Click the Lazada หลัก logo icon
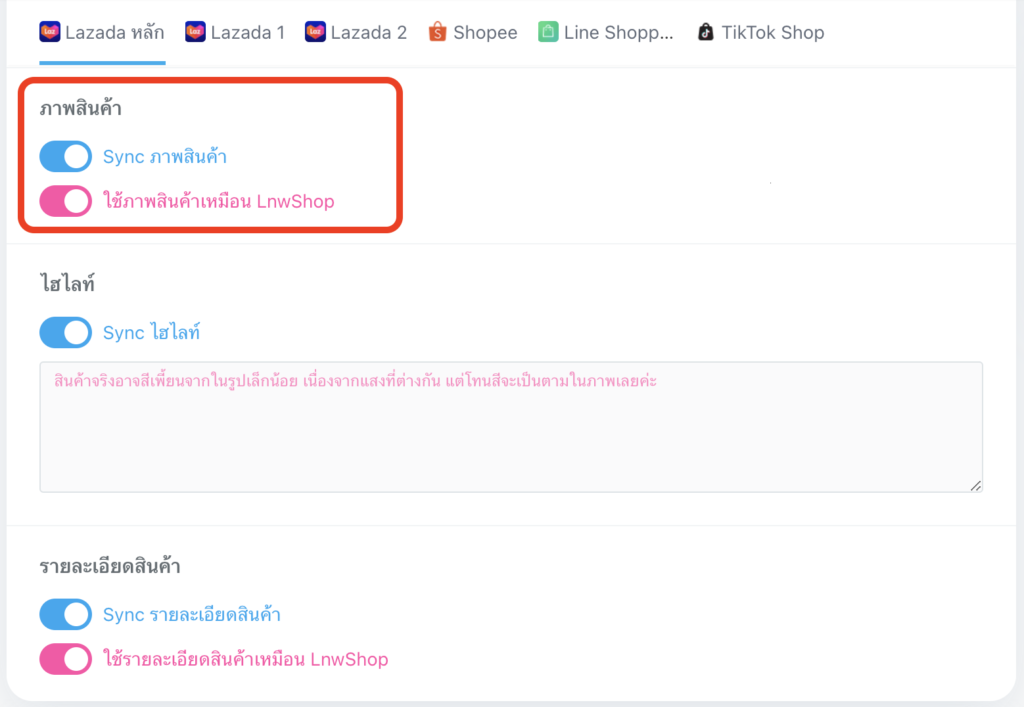This screenshot has width=1024, height=707. 50,32
